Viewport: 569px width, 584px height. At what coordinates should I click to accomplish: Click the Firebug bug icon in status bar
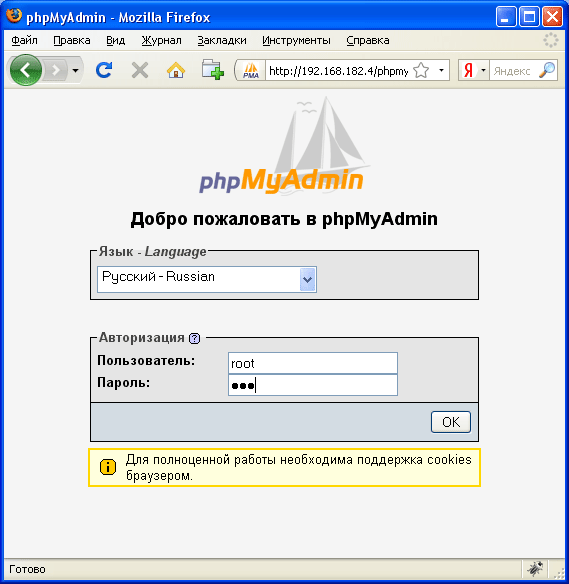click(535, 568)
